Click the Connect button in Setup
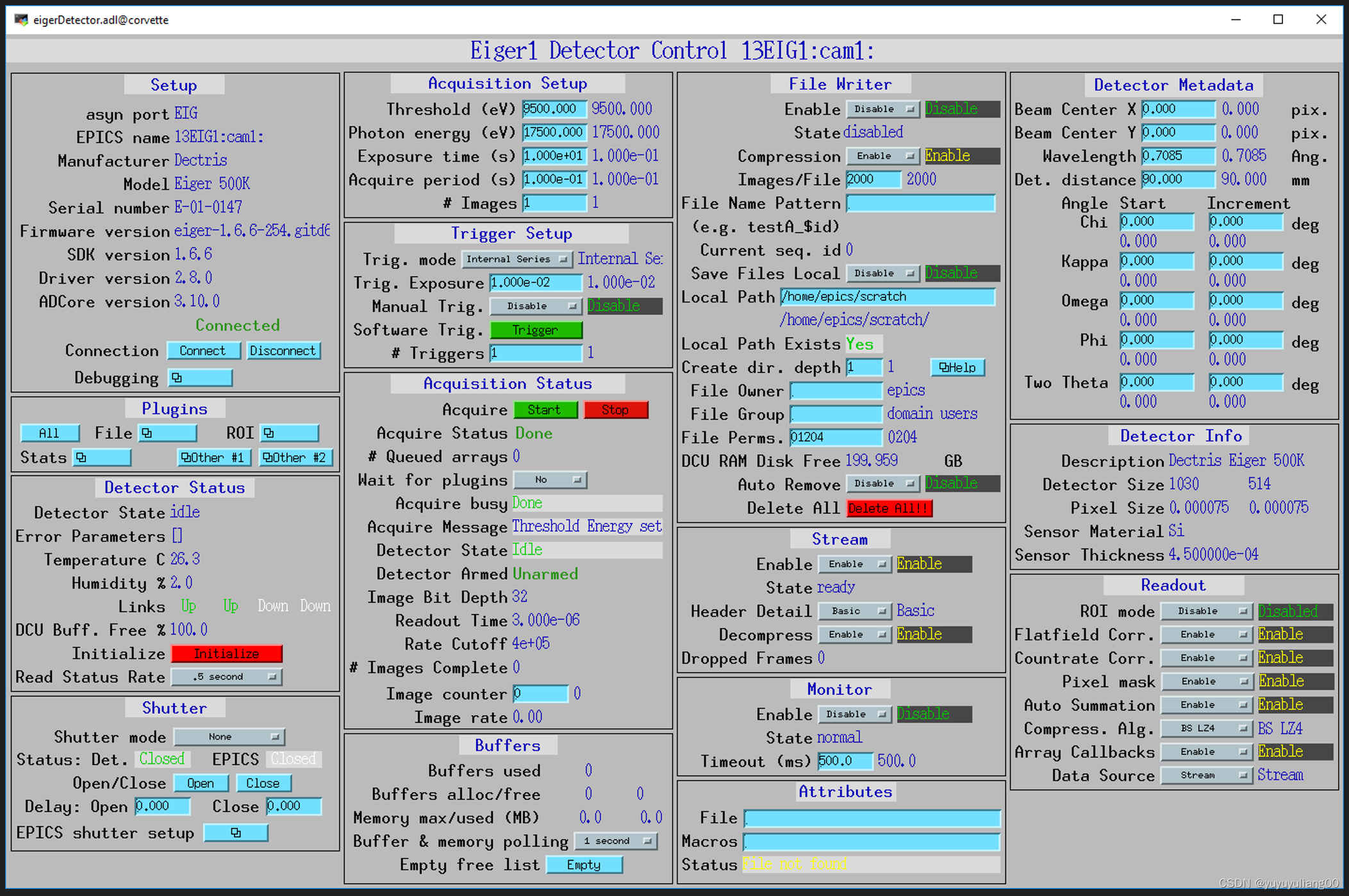1349x896 pixels. pos(203,351)
